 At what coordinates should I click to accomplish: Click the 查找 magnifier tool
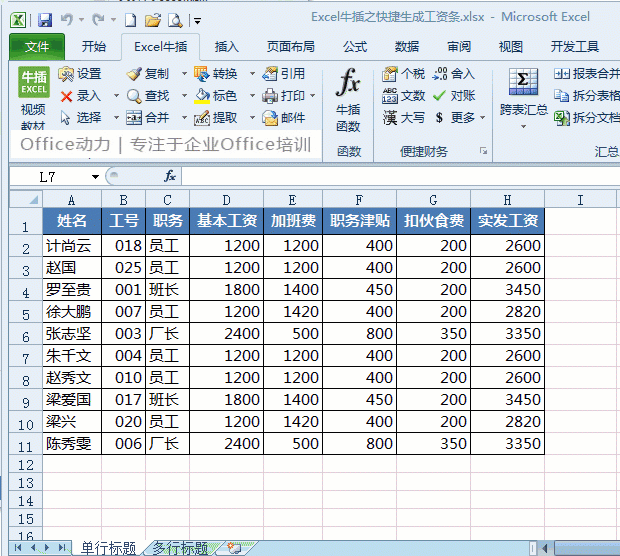point(148,96)
